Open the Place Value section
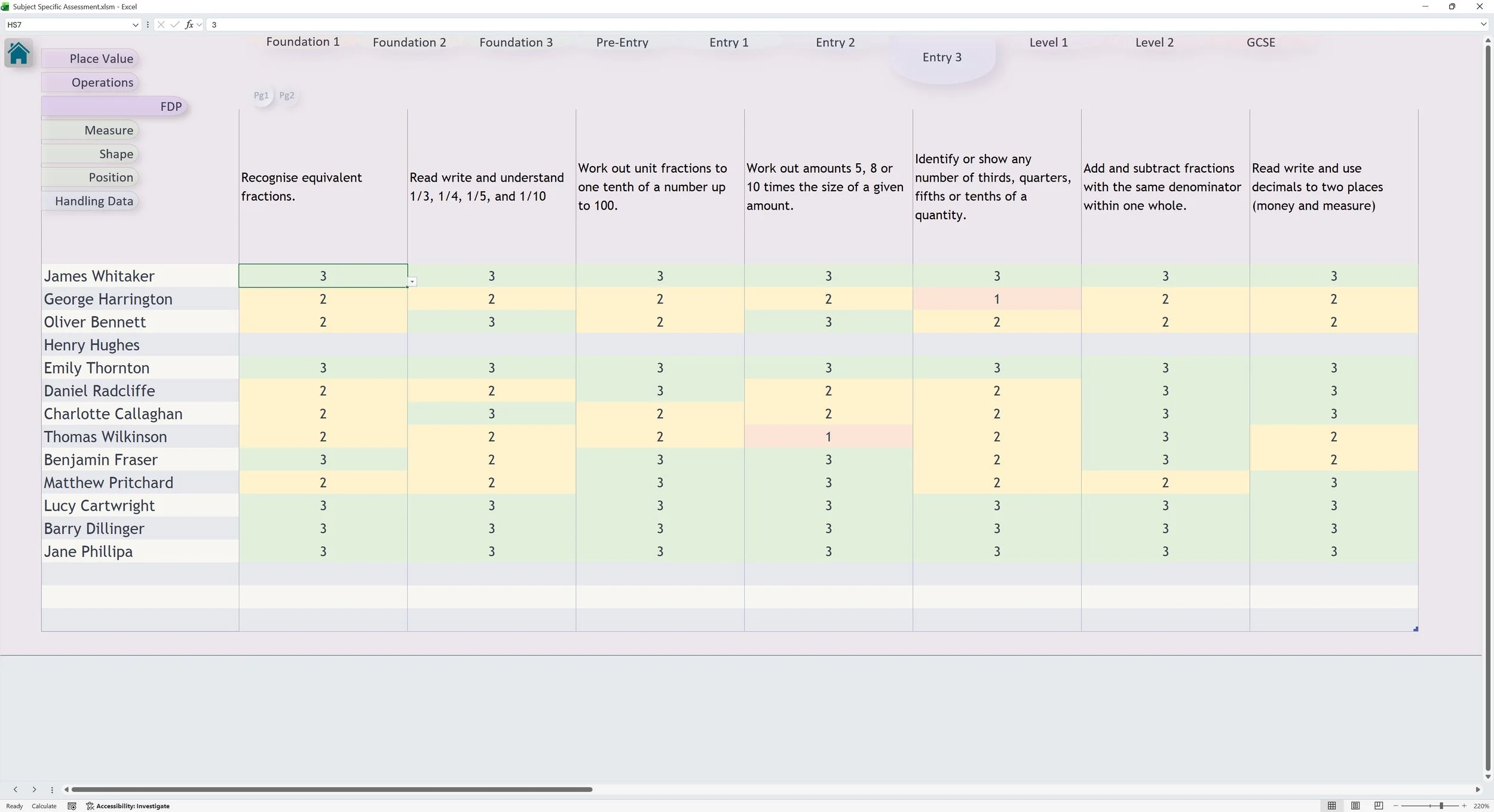Screen dimensions: 1494x812 click(90, 59)
